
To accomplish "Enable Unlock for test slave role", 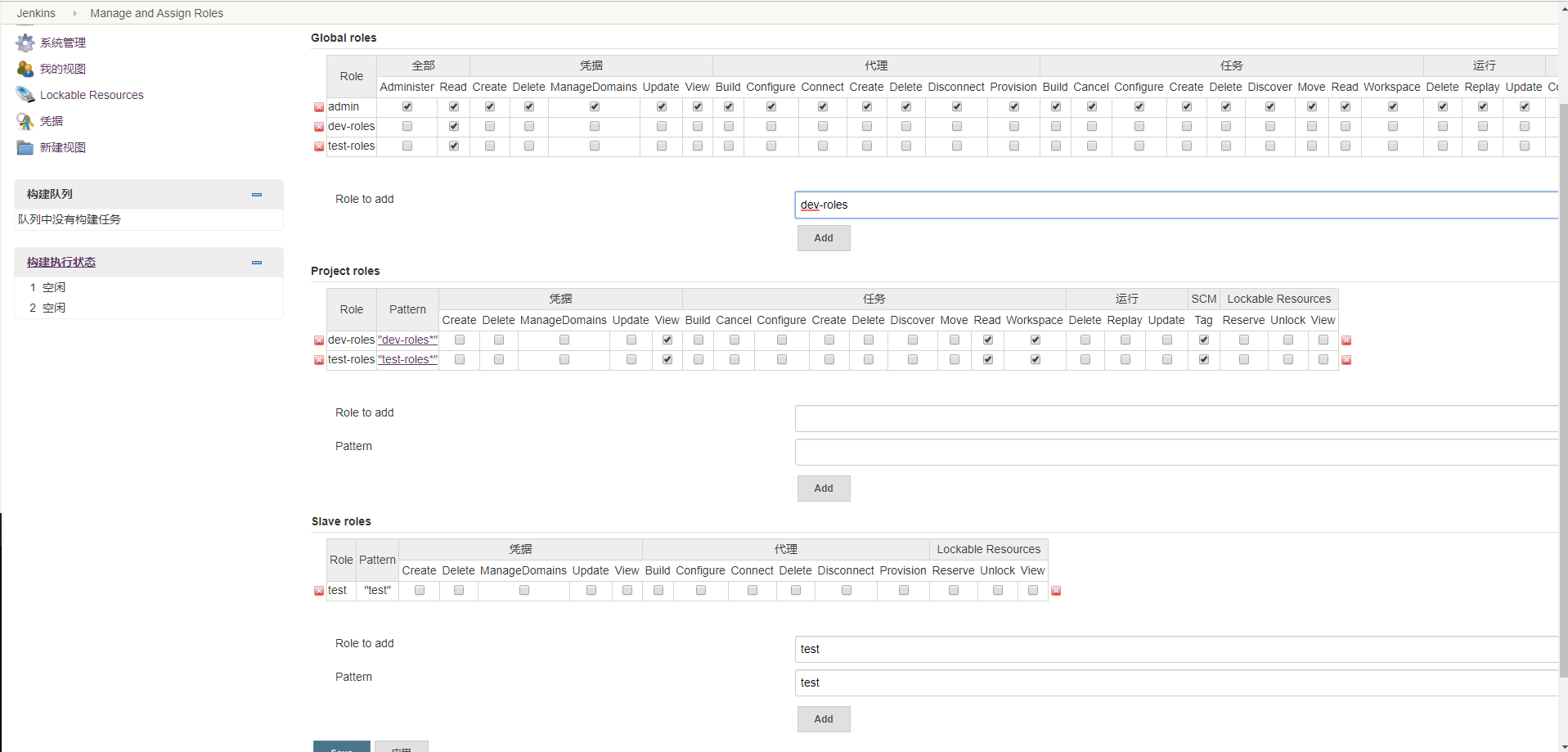I will point(998,590).
